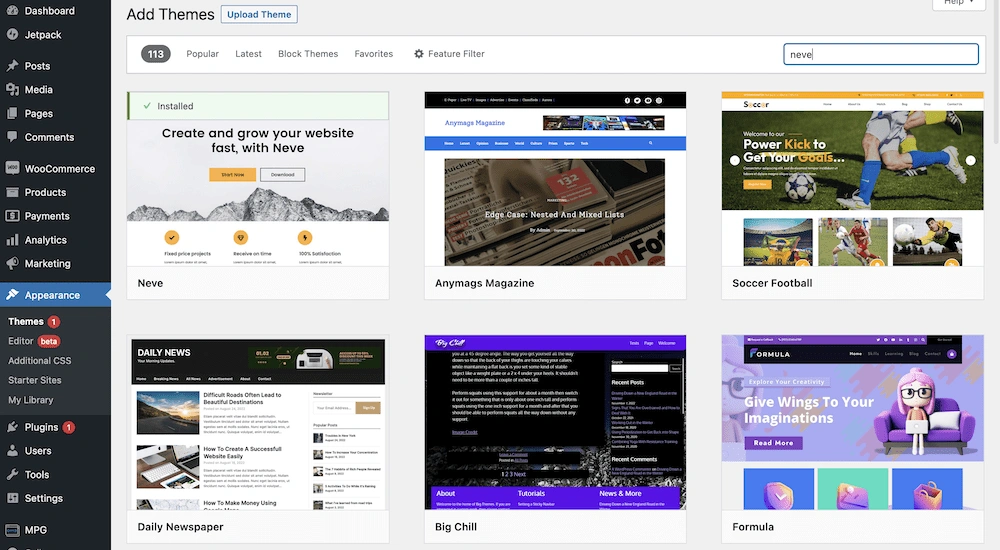Select the Soccer Football theme thumbnail
Screen dimensions: 1000x550
tap(852, 179)
